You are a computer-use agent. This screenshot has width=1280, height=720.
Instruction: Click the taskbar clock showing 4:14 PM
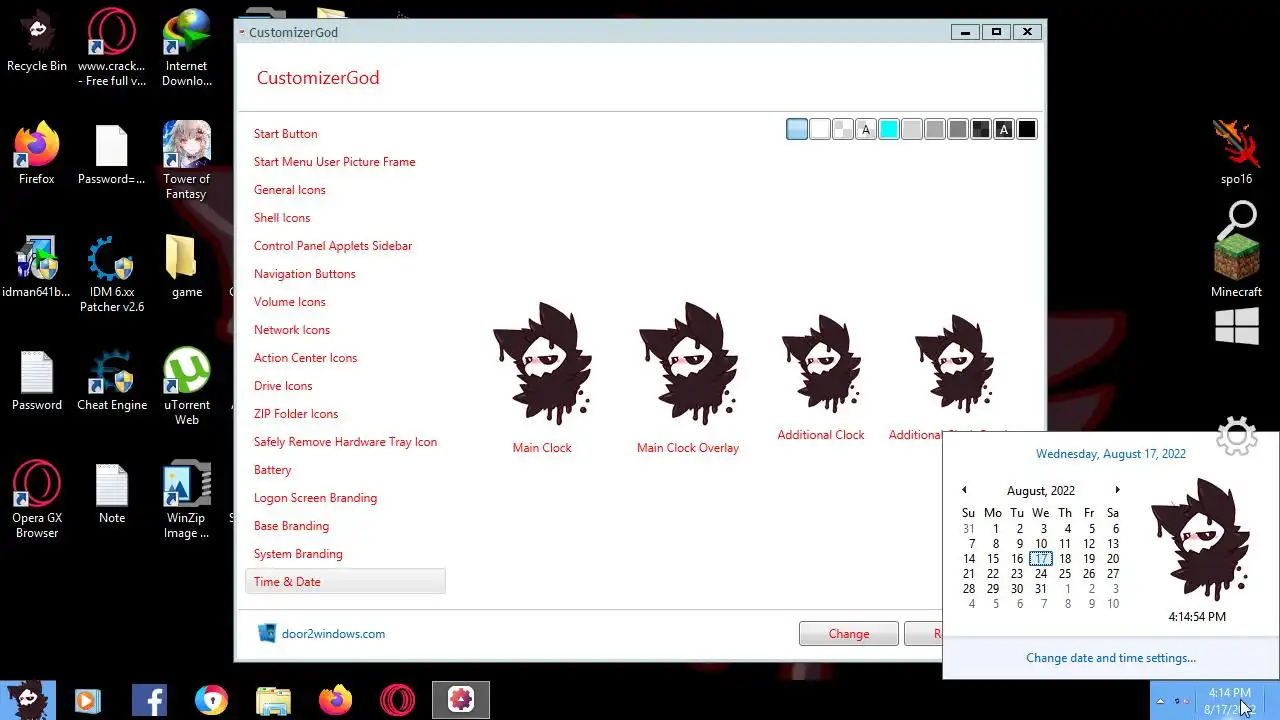[x=1229, y=701]
